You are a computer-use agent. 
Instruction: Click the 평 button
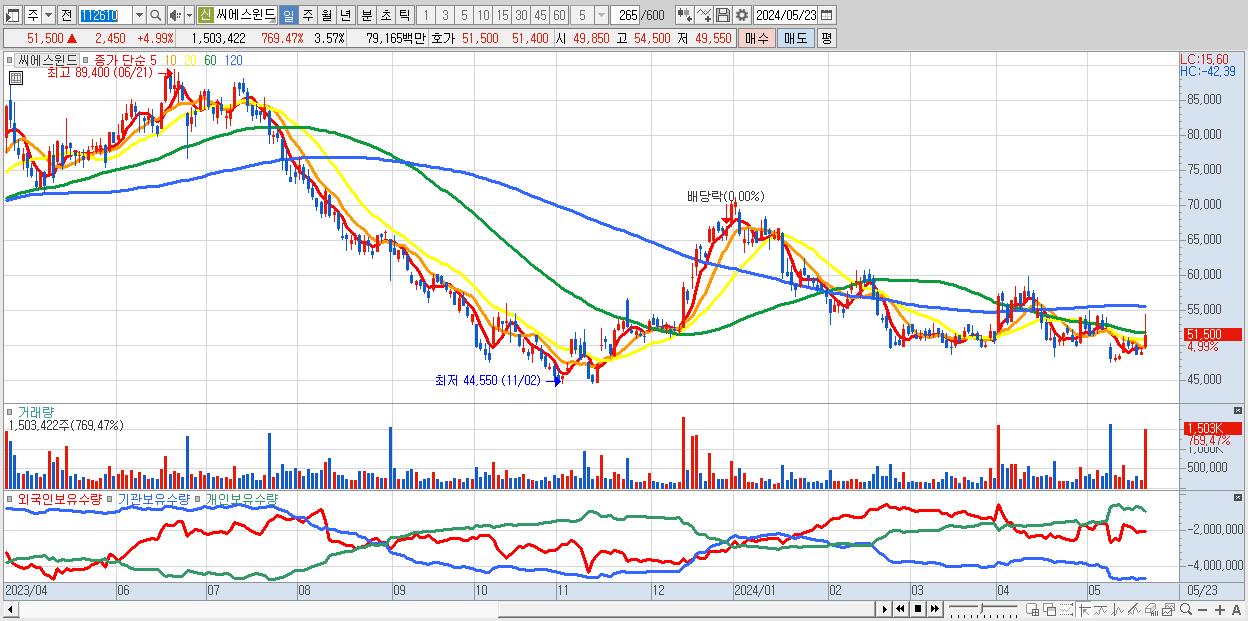click(826, 38)
